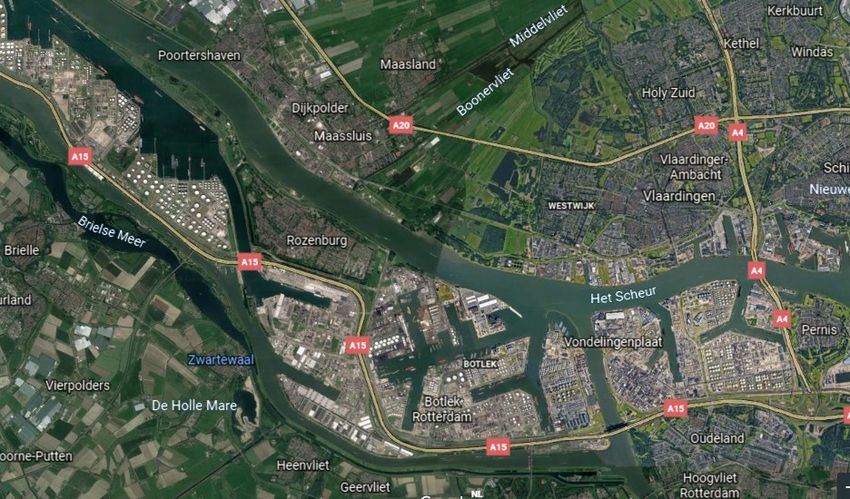Select the A4 shield below Kethel
This screenshot has width=850, height=499.
pos(737,132)
